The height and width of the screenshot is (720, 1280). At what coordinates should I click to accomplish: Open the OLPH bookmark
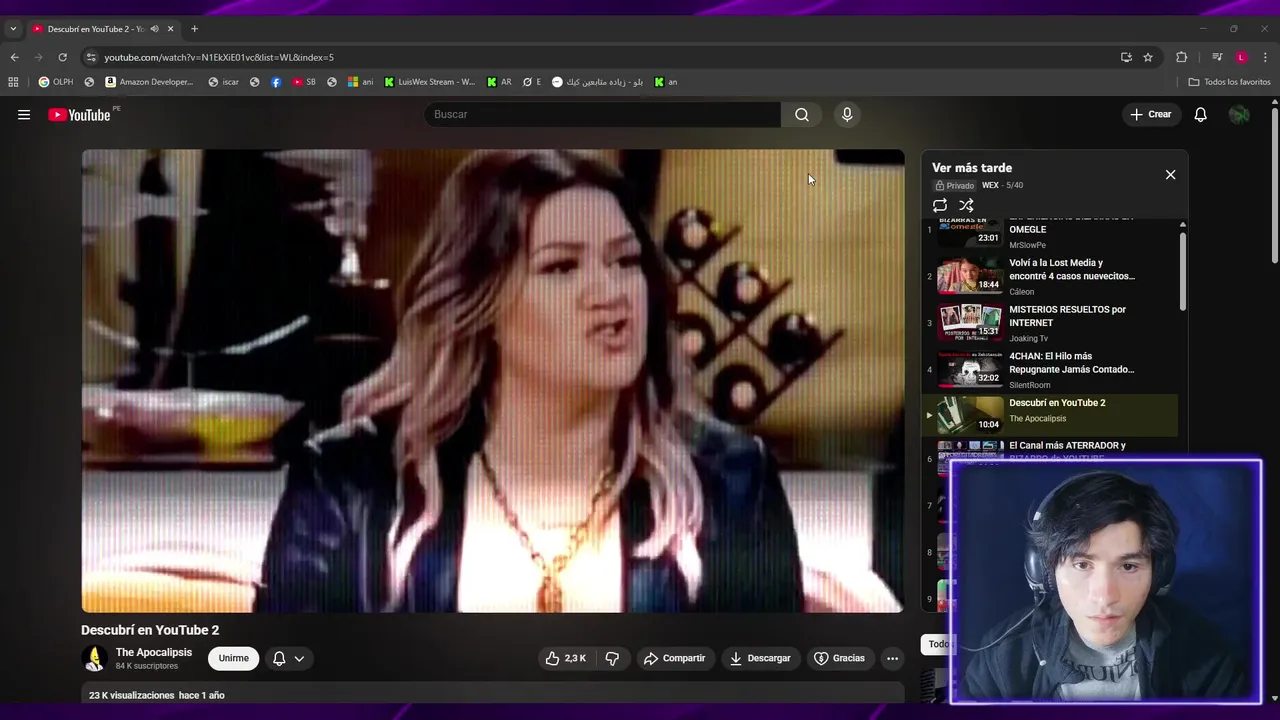tap(56, 82)
